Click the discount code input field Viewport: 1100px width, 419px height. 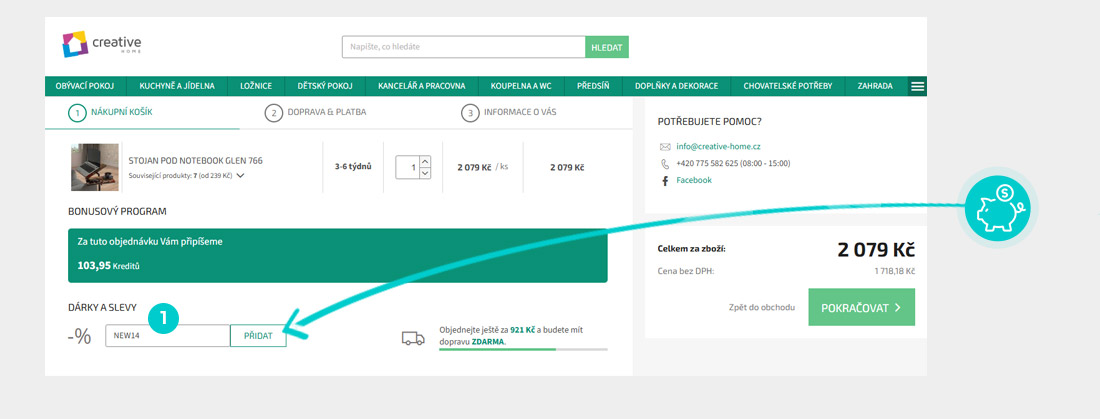click(167, 336)
